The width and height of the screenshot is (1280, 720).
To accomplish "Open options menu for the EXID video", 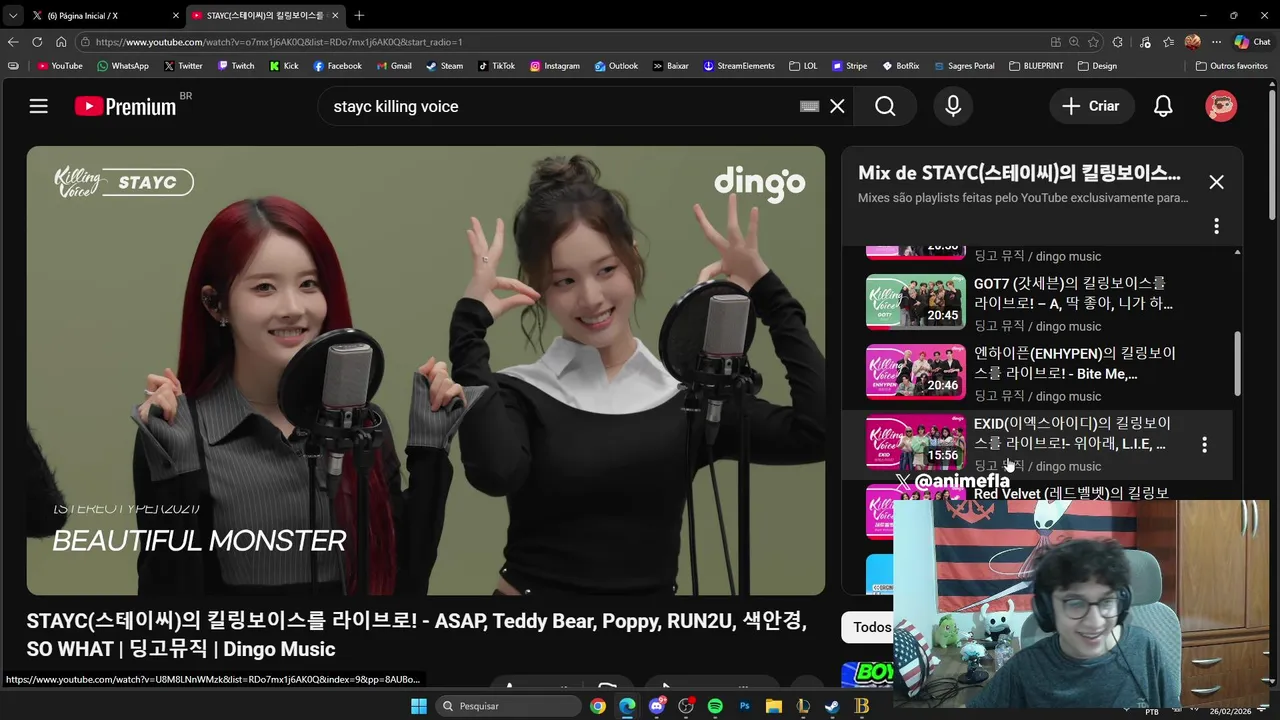I will (x=1204, y=444).
